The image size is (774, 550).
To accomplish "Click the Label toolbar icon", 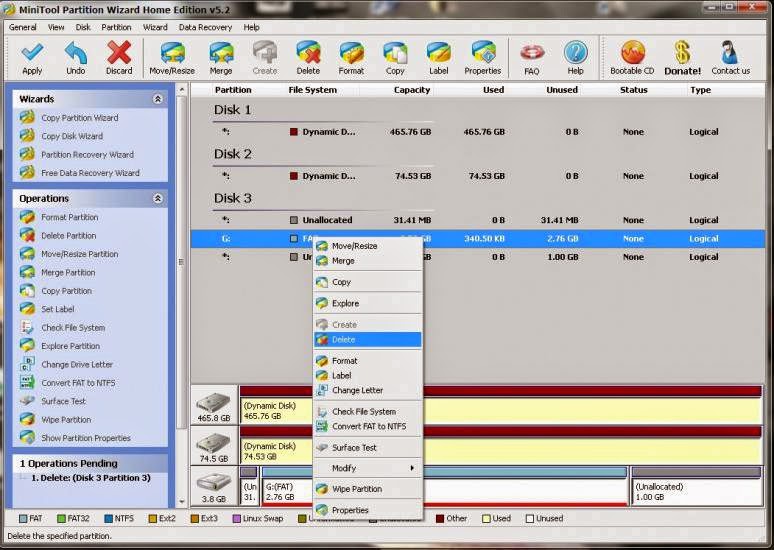I will [438, 53].
